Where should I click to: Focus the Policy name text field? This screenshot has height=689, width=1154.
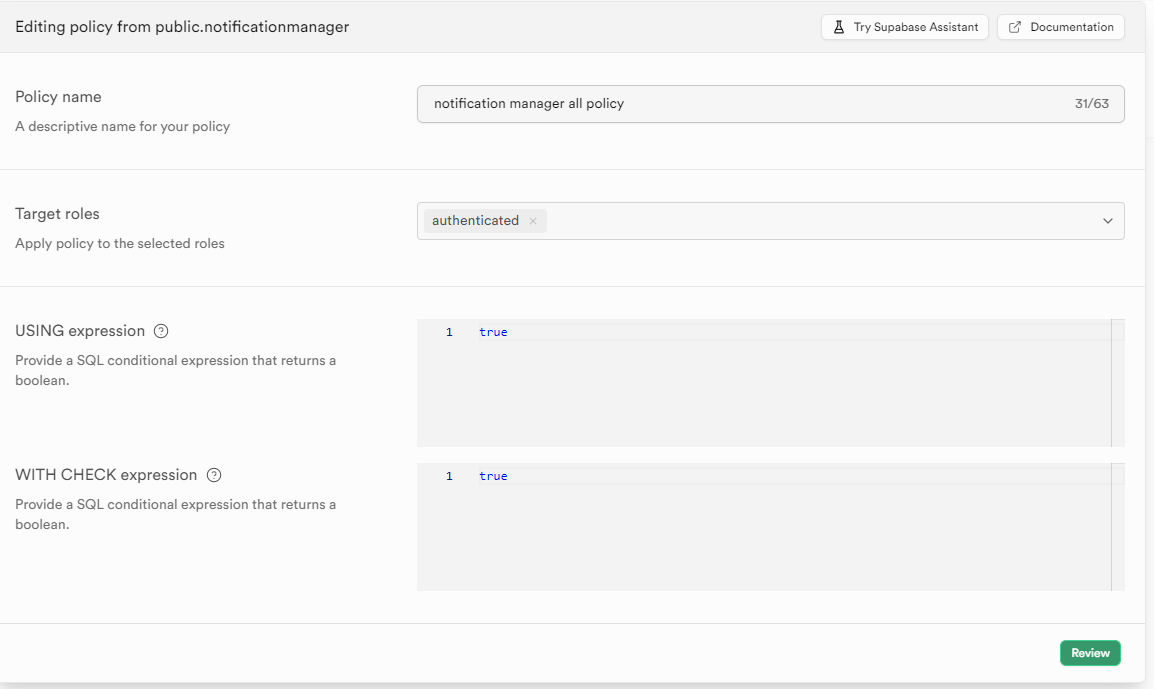[x=740, y=104]
